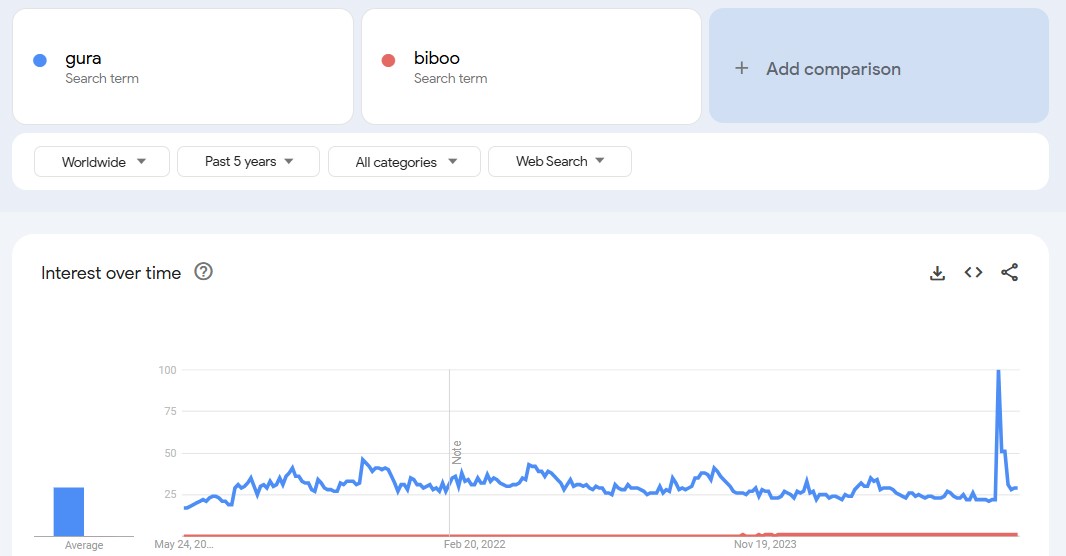This screenshot has height=556, width=1066.
Task: Click the peak of the gura spike
Action: [x=998, y=372]
